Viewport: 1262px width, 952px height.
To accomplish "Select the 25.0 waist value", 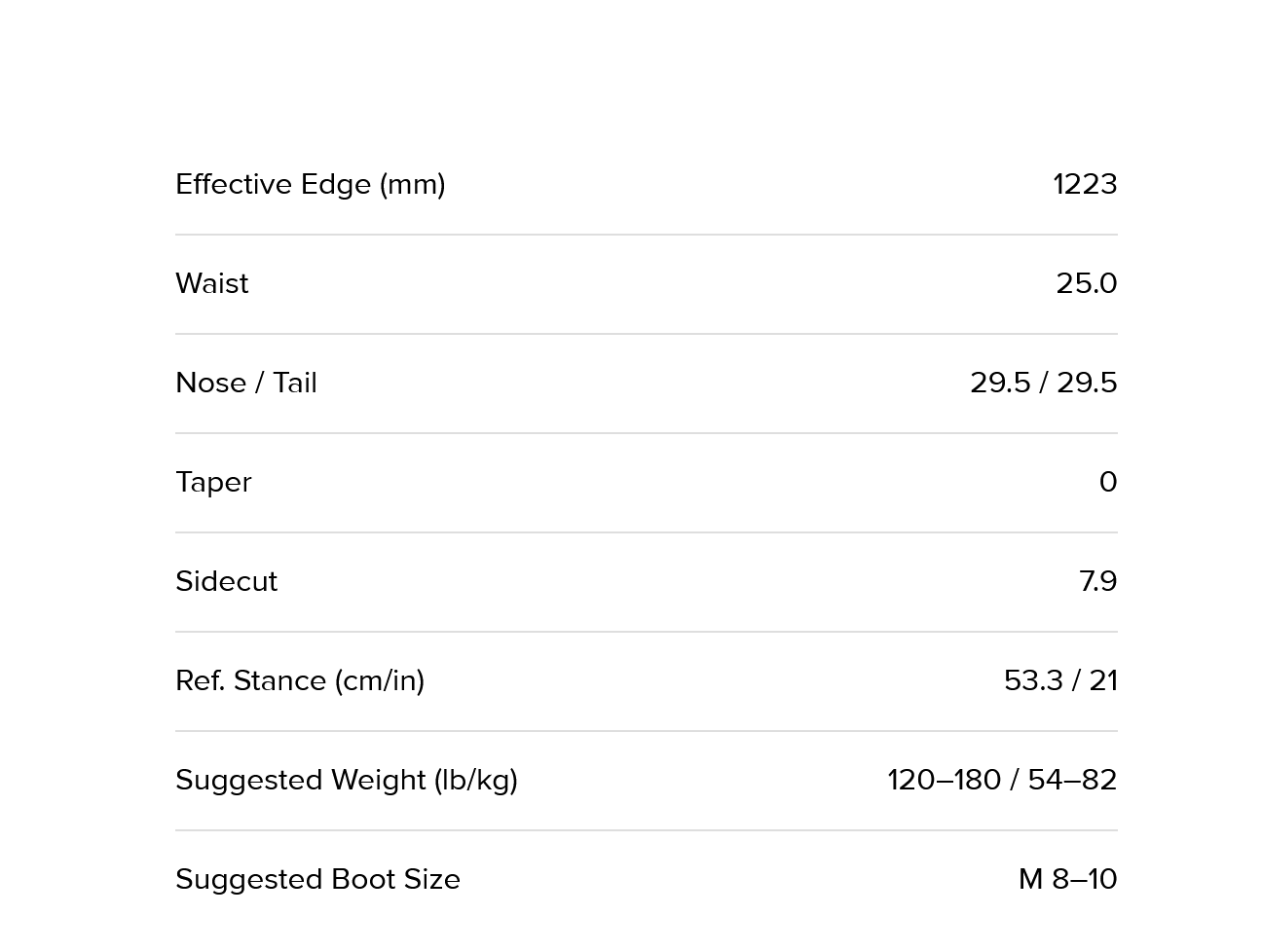I will (x=1086, y=283).
